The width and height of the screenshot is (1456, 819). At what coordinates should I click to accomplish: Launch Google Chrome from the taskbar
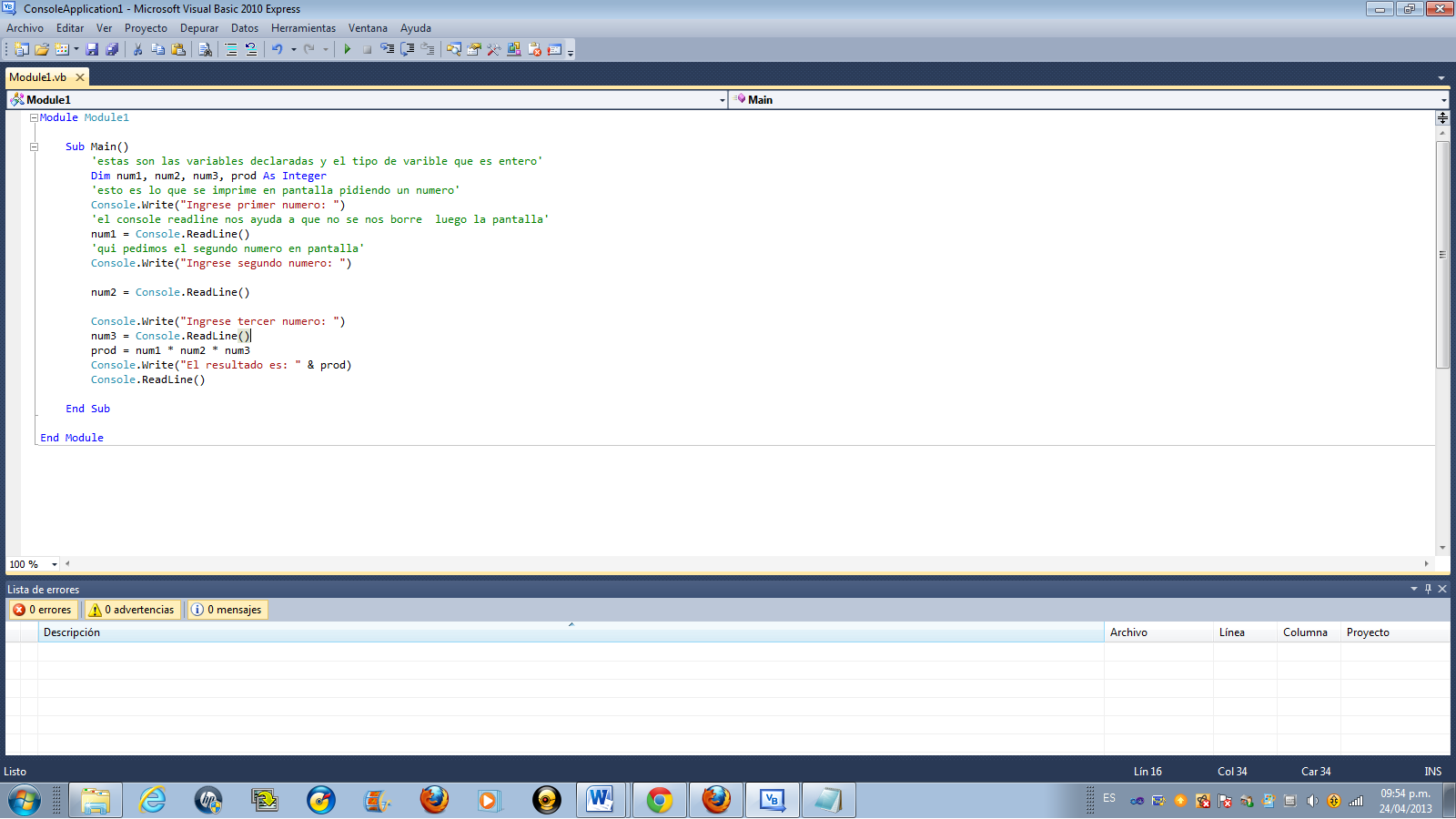[659, 800]
